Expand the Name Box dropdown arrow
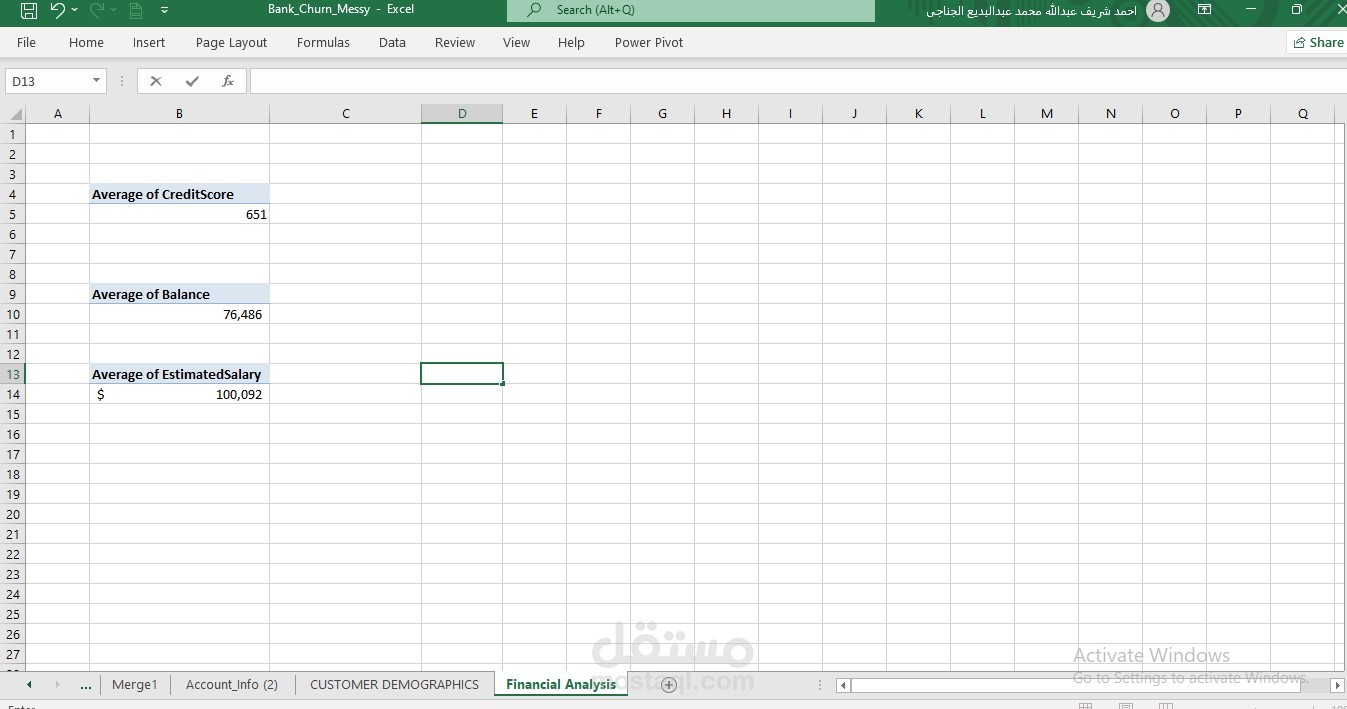The image size is (1347, 709). click(96, 81)
